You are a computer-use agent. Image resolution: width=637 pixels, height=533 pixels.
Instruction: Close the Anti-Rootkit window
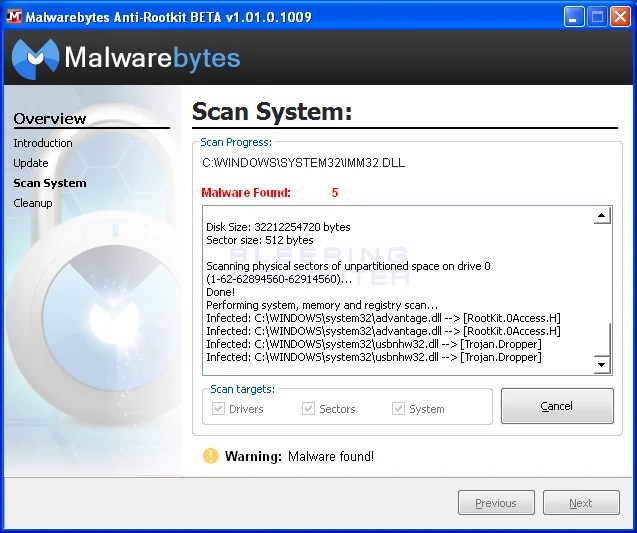click(620, 17)
